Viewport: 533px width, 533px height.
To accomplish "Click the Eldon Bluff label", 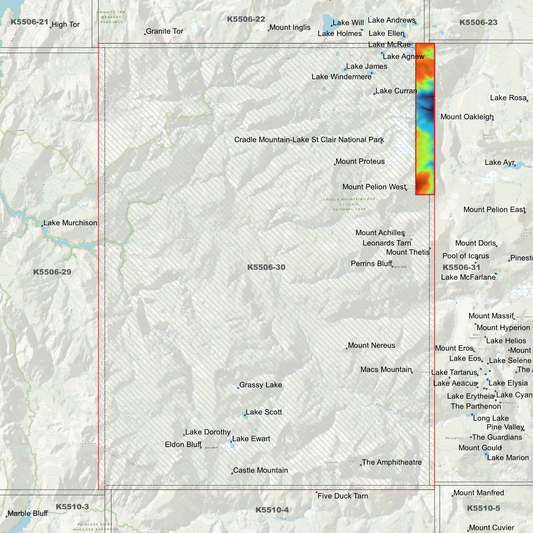I will (183, 445).
